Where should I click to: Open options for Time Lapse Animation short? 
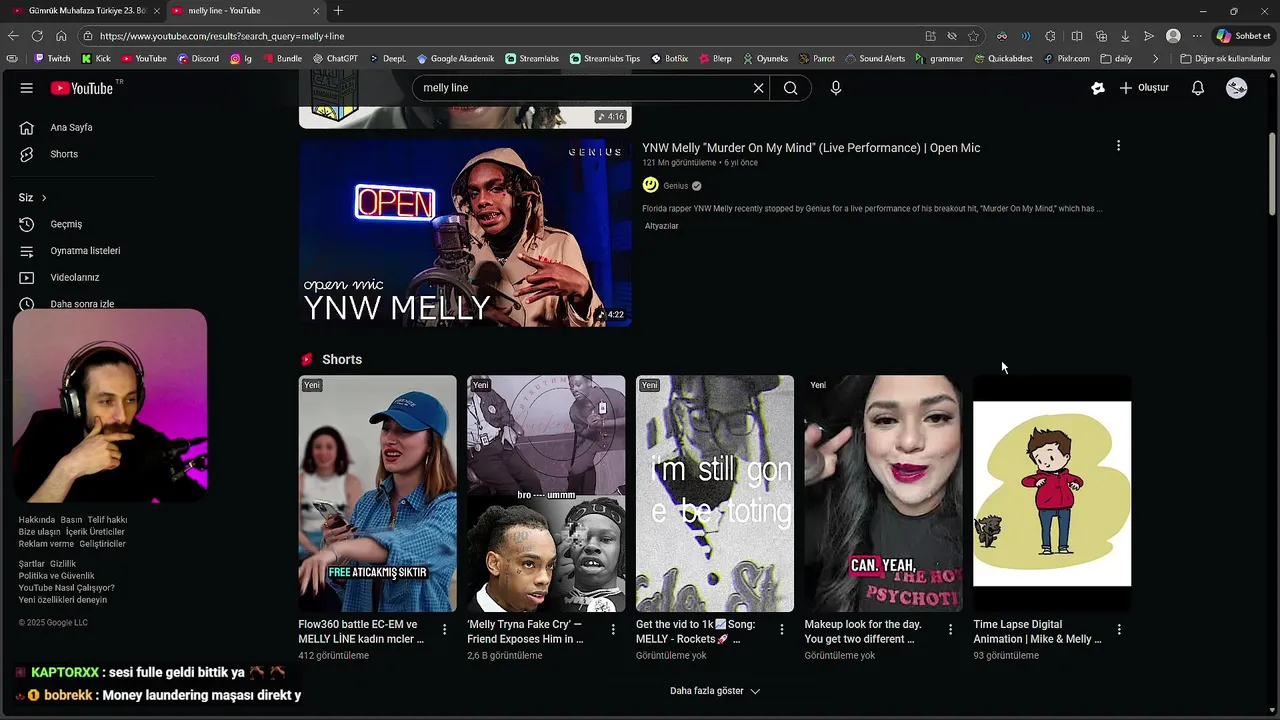click(1119, 630)
